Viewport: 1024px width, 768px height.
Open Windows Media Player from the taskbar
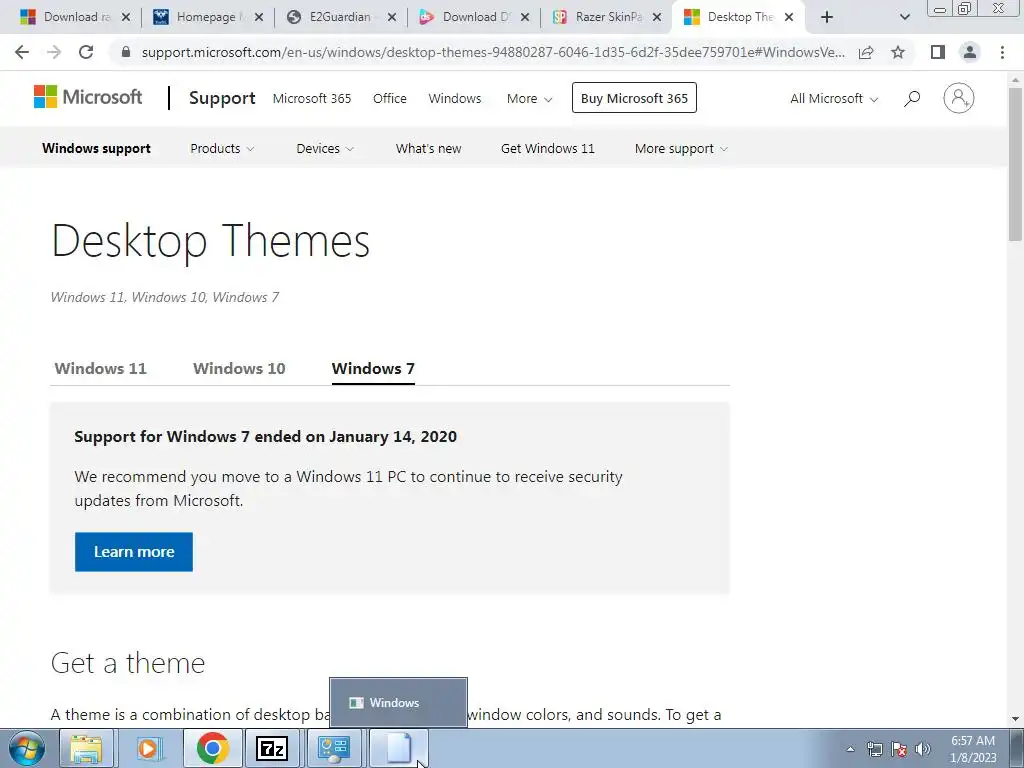[x=149, y=748]
